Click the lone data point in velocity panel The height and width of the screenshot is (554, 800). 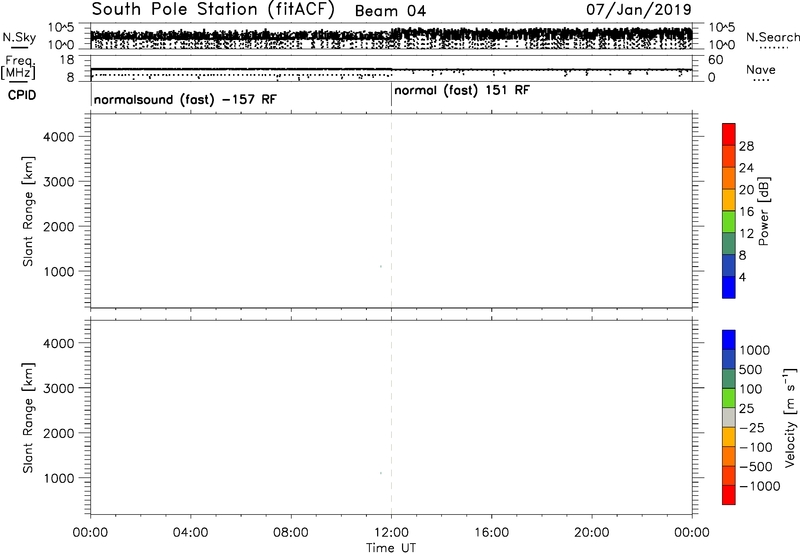coord(381,473)
